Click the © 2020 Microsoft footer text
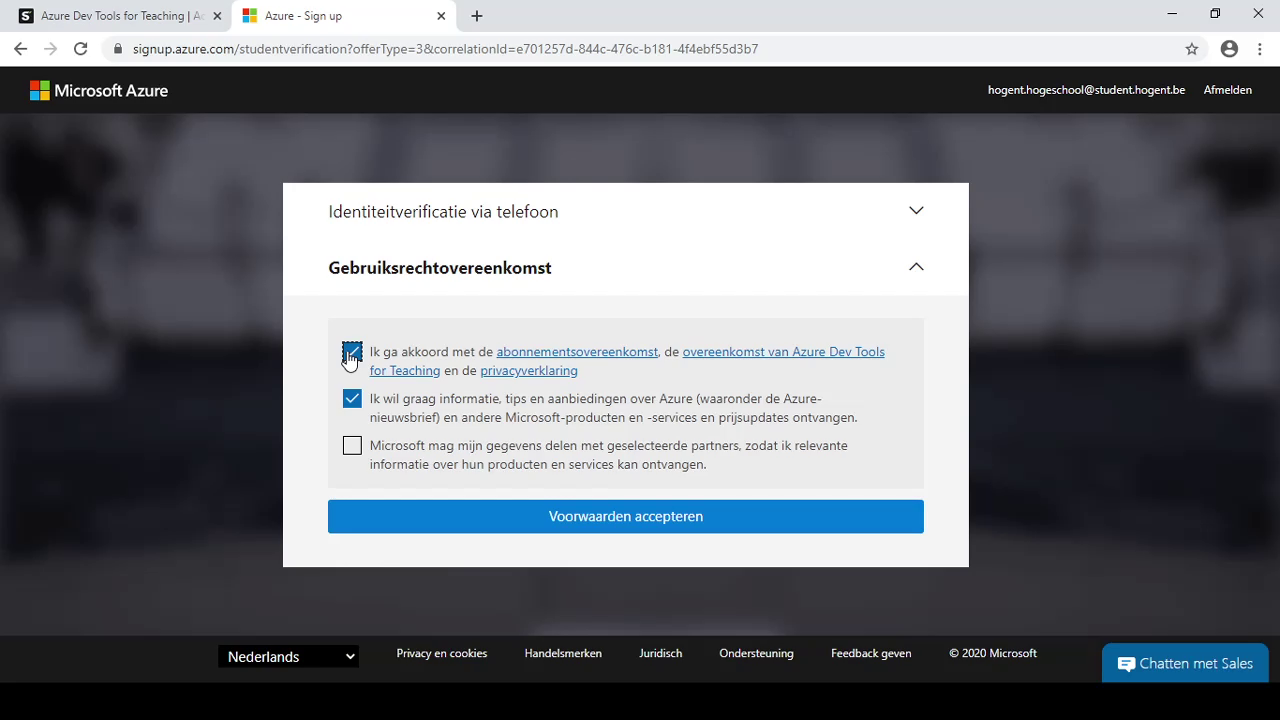1280x720 pixels. (993, 654)
